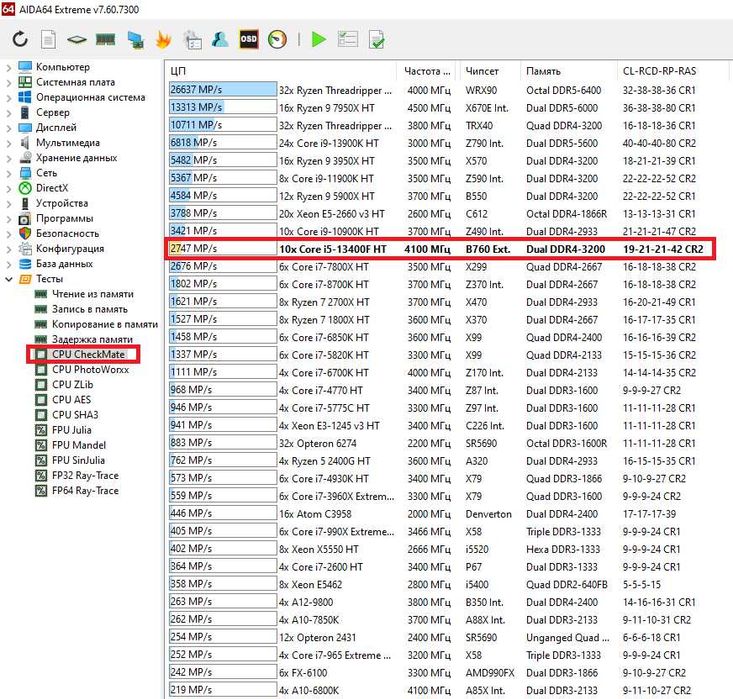Screen dimensions: 733x699
Task: Sort by the CL-RCD-RP-RAS column header
Action: coord(673,71)
